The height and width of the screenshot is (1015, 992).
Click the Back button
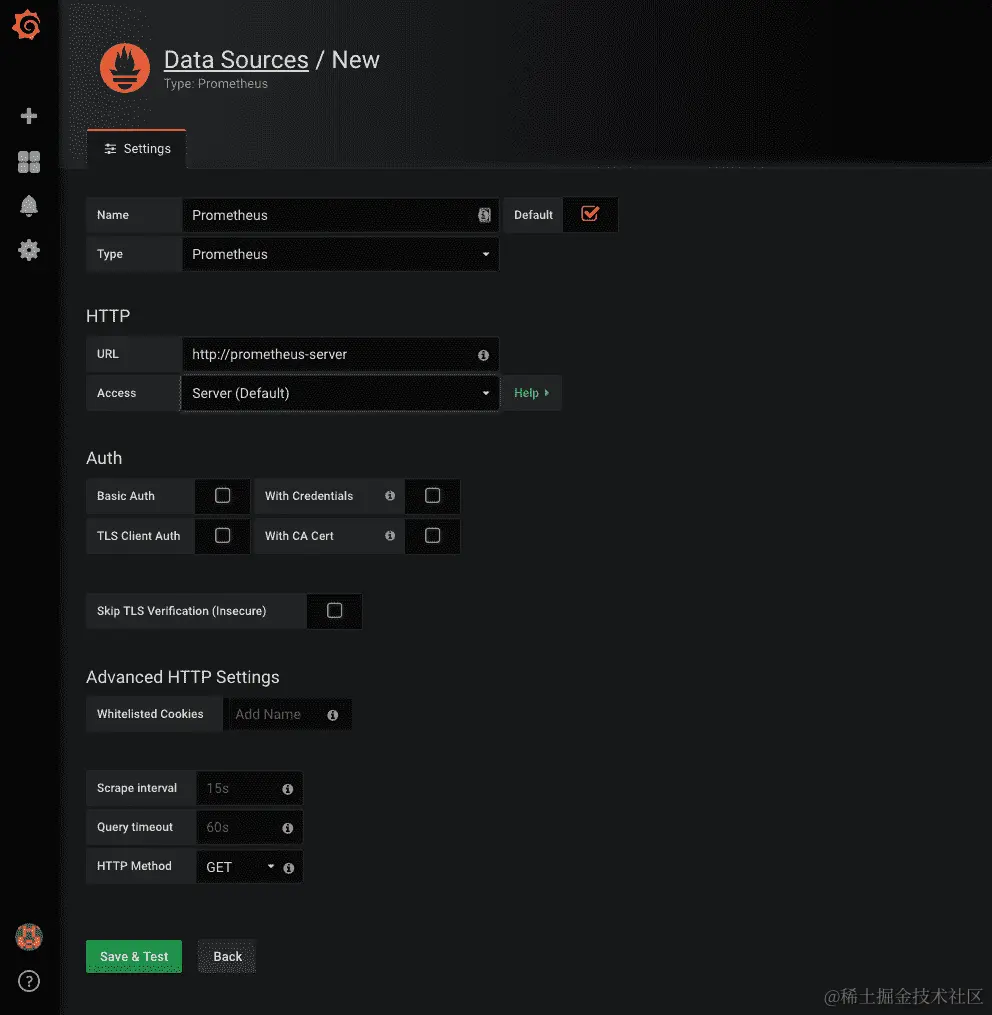(x=227, y=956)
